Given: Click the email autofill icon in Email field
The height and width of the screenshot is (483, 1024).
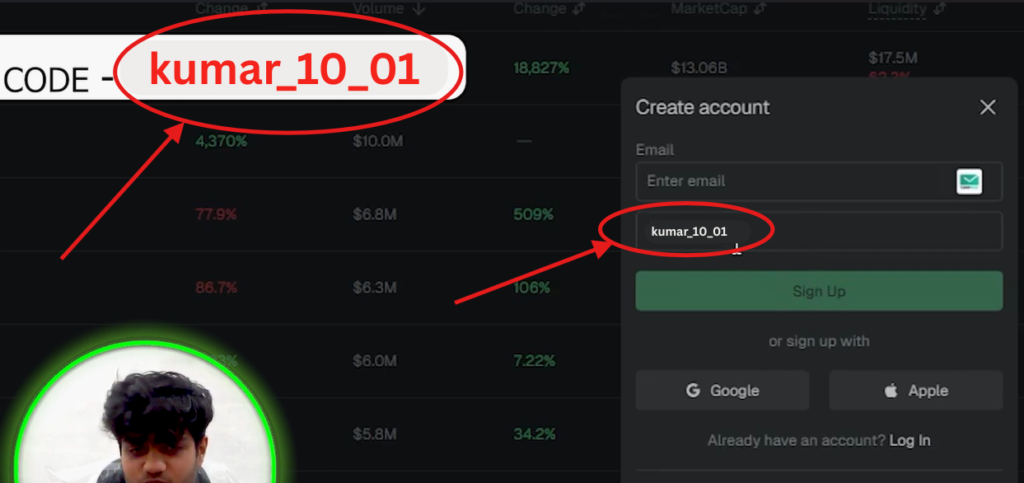Looking at the screenshot, I should click(x=969, y=181).
